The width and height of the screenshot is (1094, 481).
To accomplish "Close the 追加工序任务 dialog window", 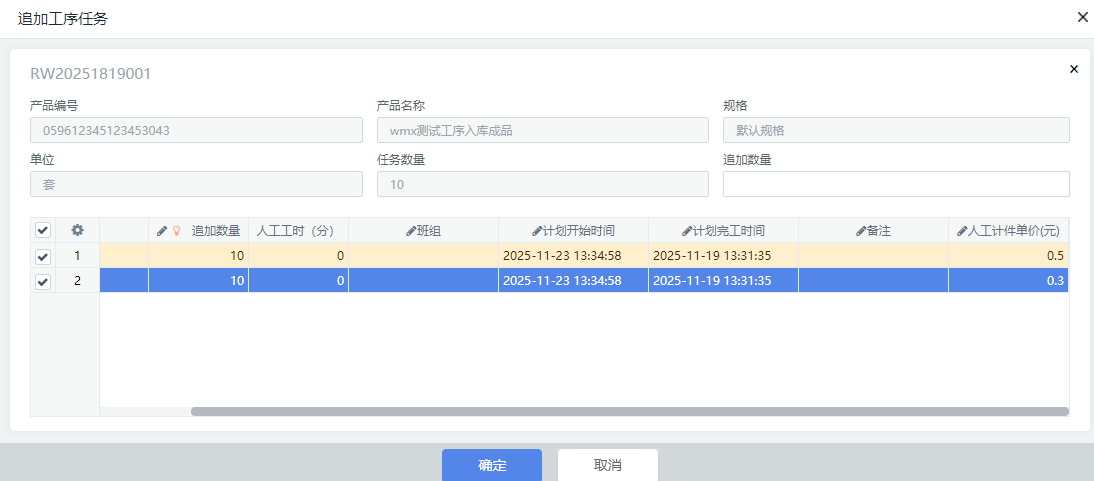I will click(x=1082, y=17).
